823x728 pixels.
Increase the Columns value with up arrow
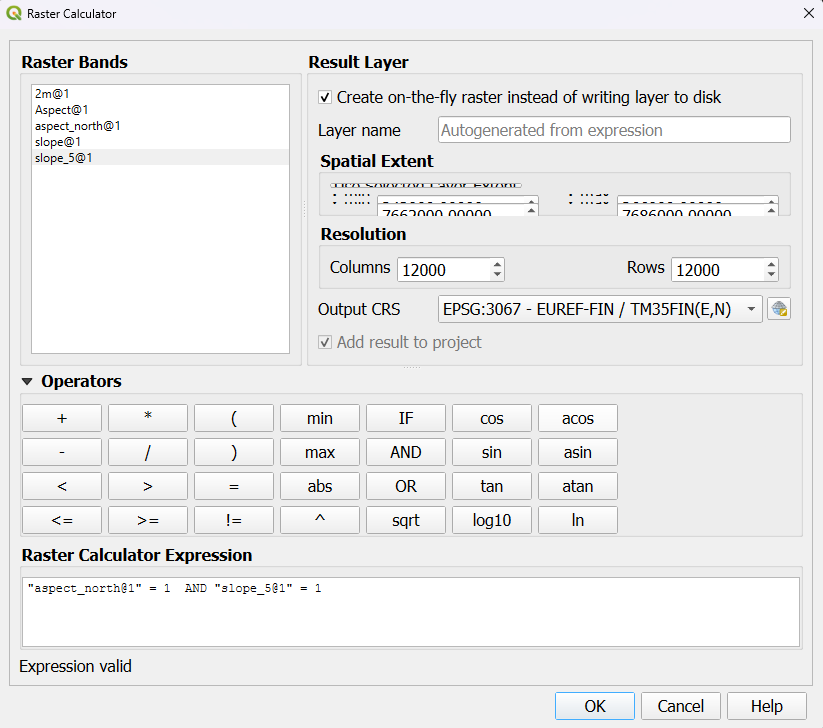click(497, 265)
